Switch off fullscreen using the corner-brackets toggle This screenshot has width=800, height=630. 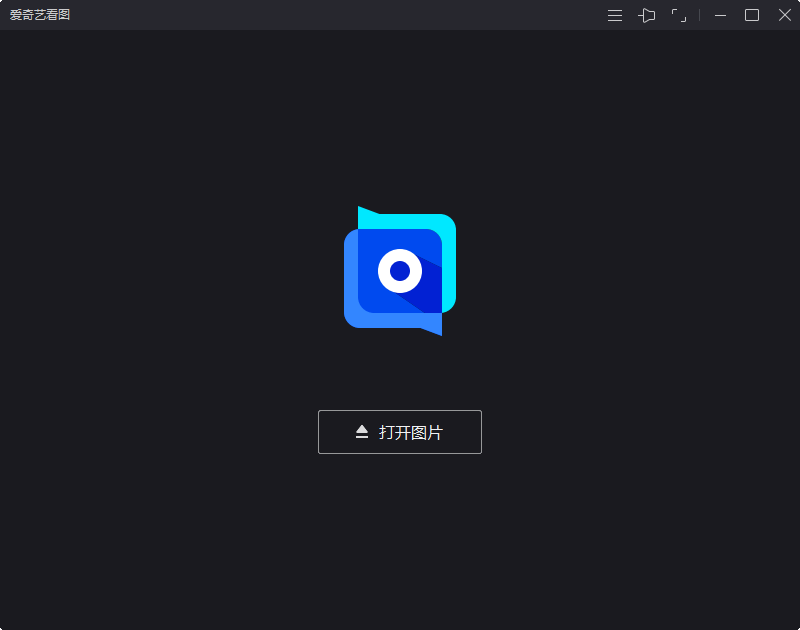681,15
